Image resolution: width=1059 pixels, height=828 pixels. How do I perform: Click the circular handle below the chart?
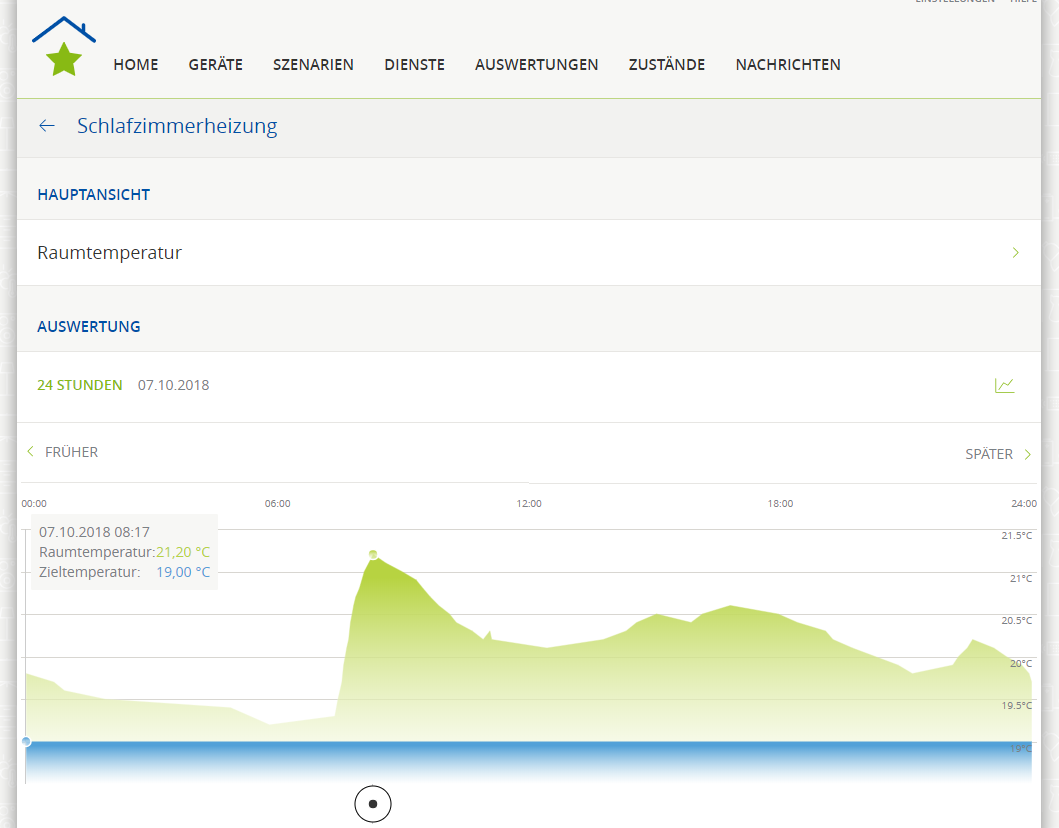click(373, 803)
